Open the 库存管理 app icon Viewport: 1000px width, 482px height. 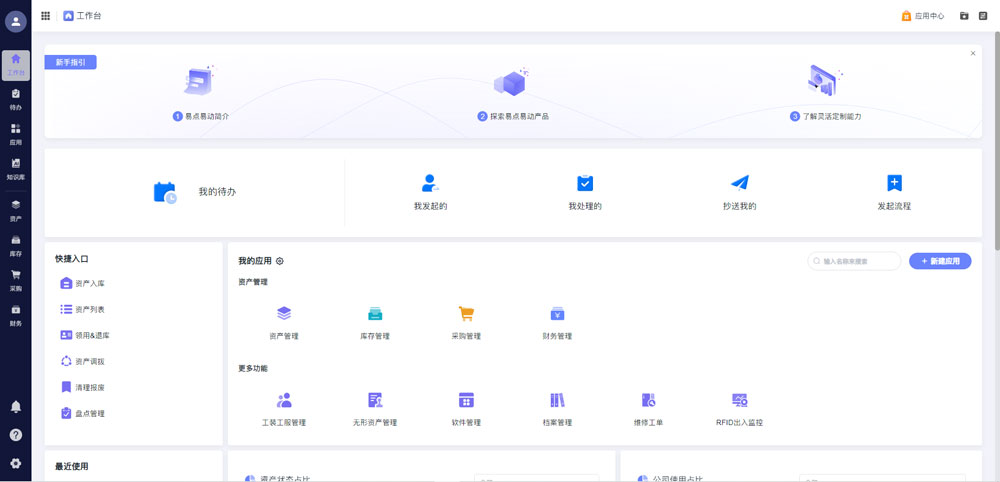[375, 314]
